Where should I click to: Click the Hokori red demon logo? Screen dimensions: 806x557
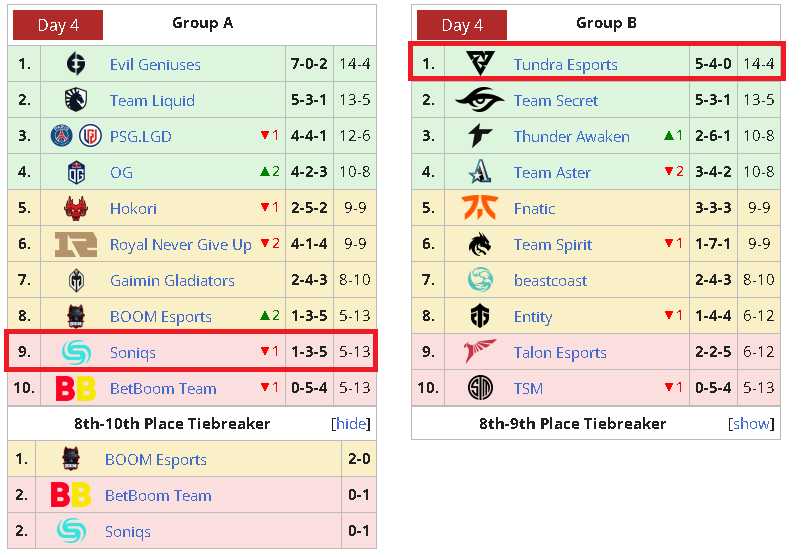[x=76, y=208]
